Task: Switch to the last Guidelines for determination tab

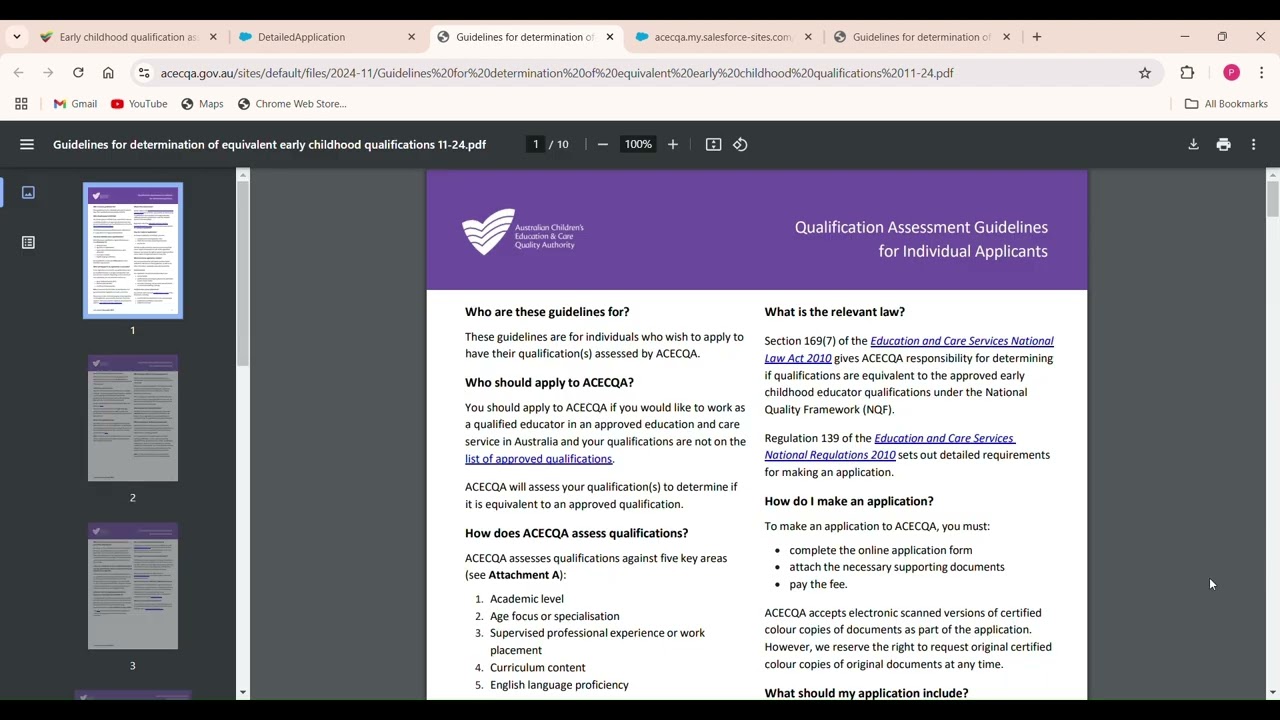Action: 920,37
